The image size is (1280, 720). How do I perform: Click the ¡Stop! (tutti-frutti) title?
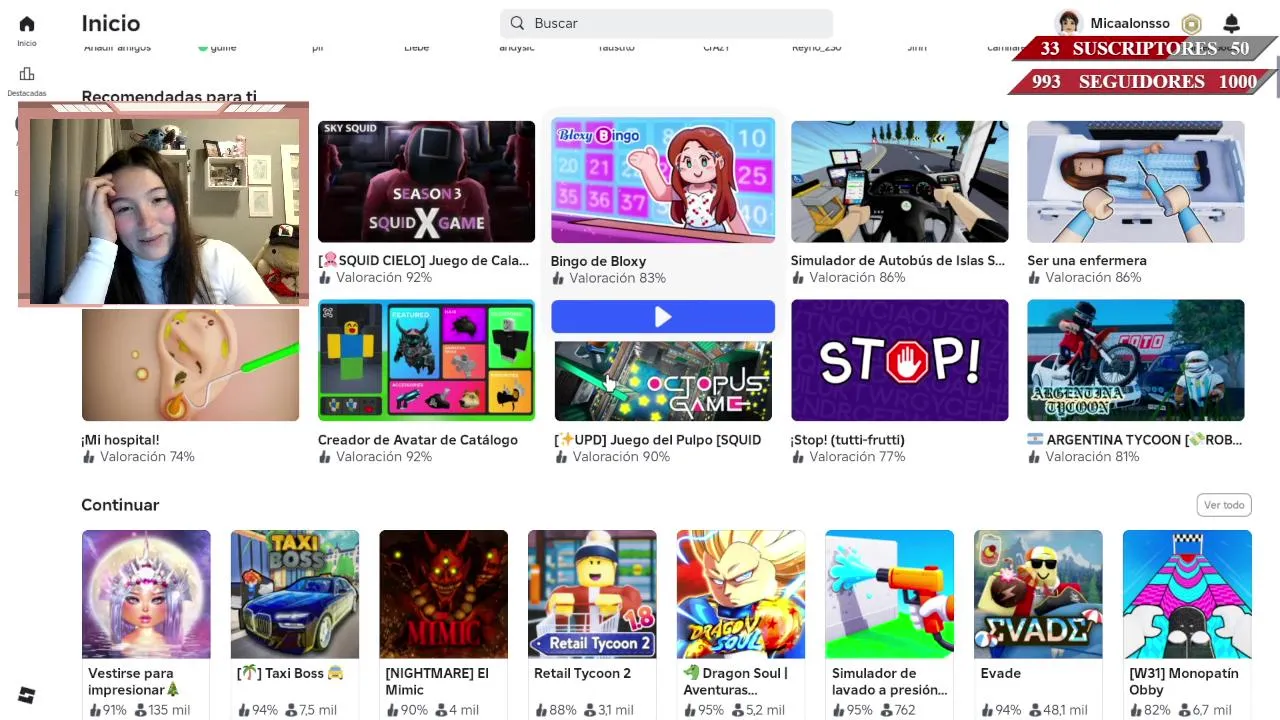848,439
